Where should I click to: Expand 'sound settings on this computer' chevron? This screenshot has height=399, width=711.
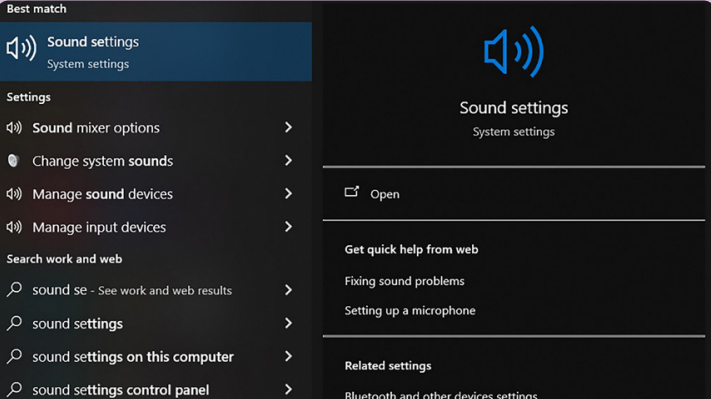click(288, 356)
